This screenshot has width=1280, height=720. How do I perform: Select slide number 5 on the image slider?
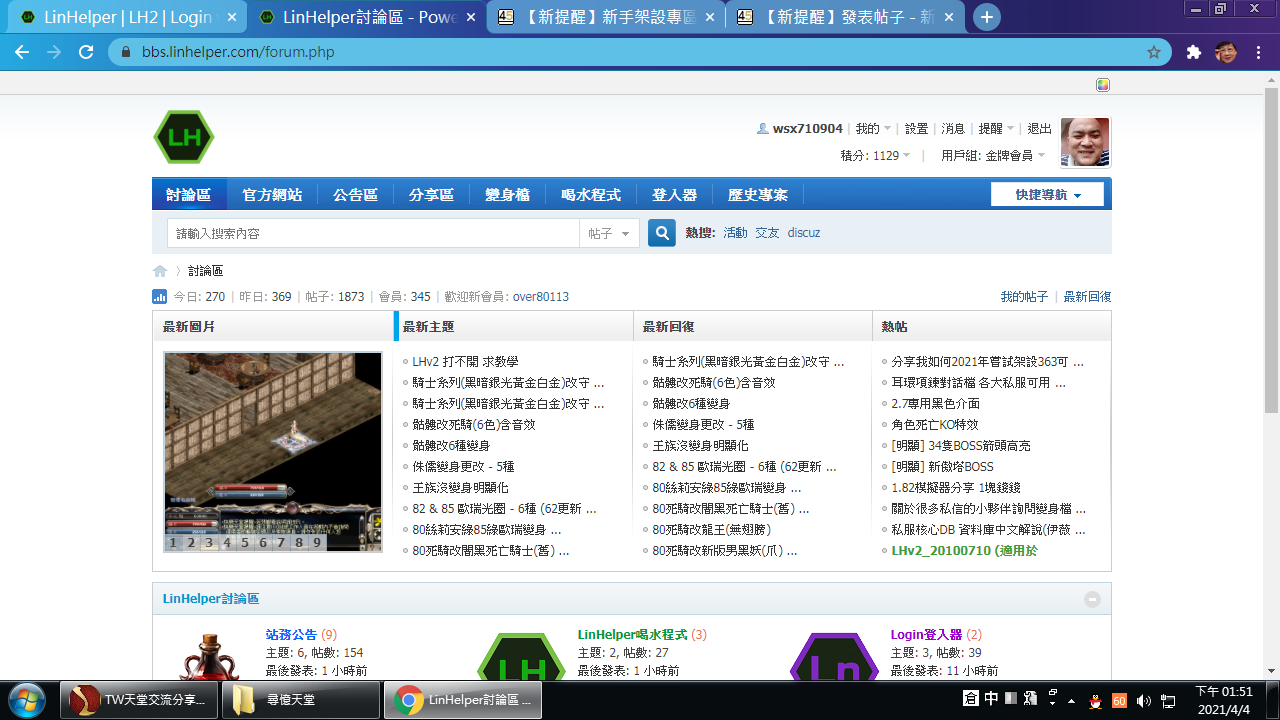point(244,543)
